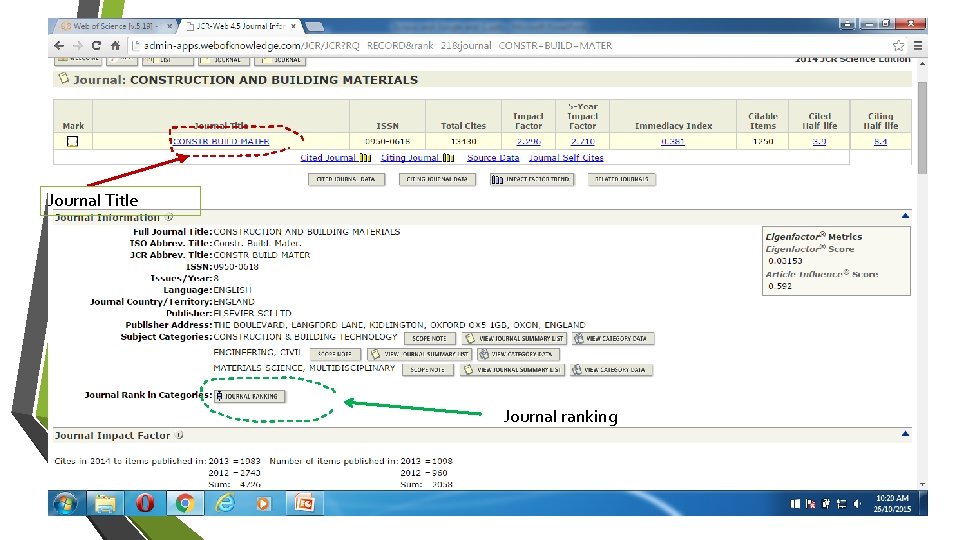960x540 pixels.
Task: Tick the Mark checkbox for CONSTR BUILD MATER
Action: pos(72,141)
